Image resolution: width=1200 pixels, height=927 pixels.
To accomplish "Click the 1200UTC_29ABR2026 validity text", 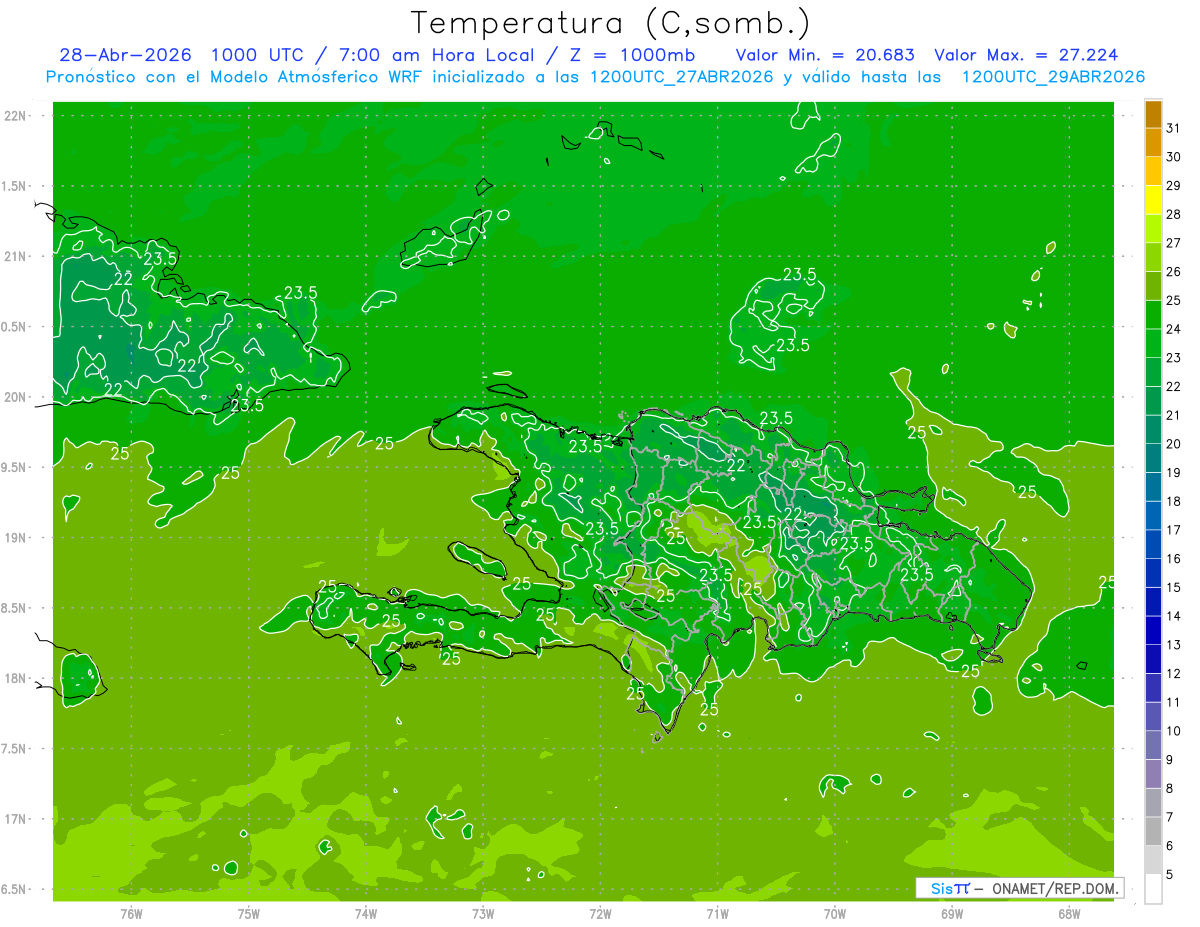I will tap(1053, 77).
